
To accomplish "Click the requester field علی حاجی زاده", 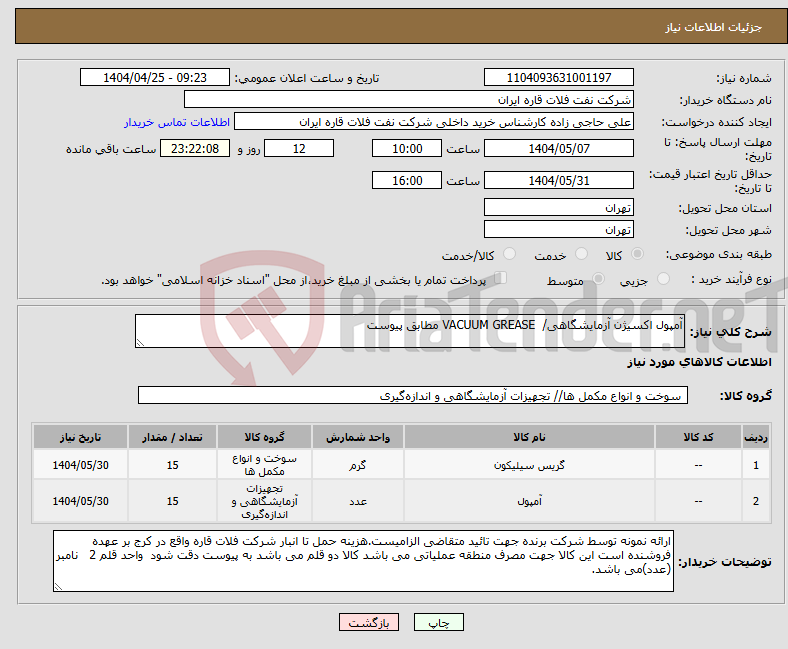I will coord(434,122).
